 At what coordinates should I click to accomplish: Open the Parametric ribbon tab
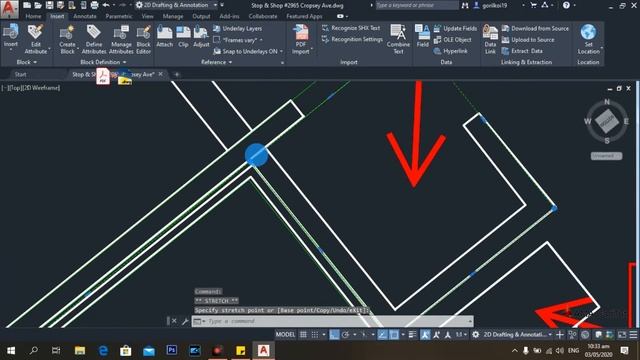(x=119, y=16)
